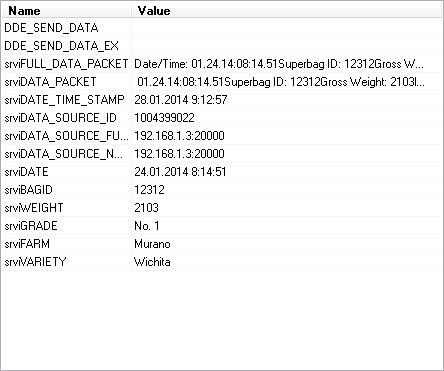
Task: Click the value 24.01.2014 8:14:51
Action: [x=180, y=172]
